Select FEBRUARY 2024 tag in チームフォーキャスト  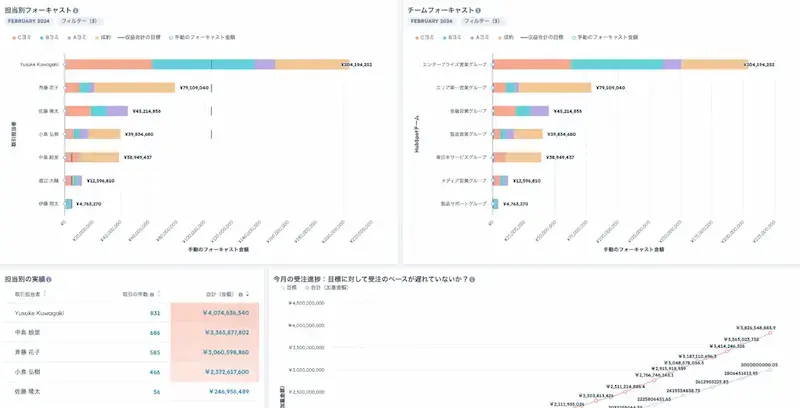[x=432, y=21]
